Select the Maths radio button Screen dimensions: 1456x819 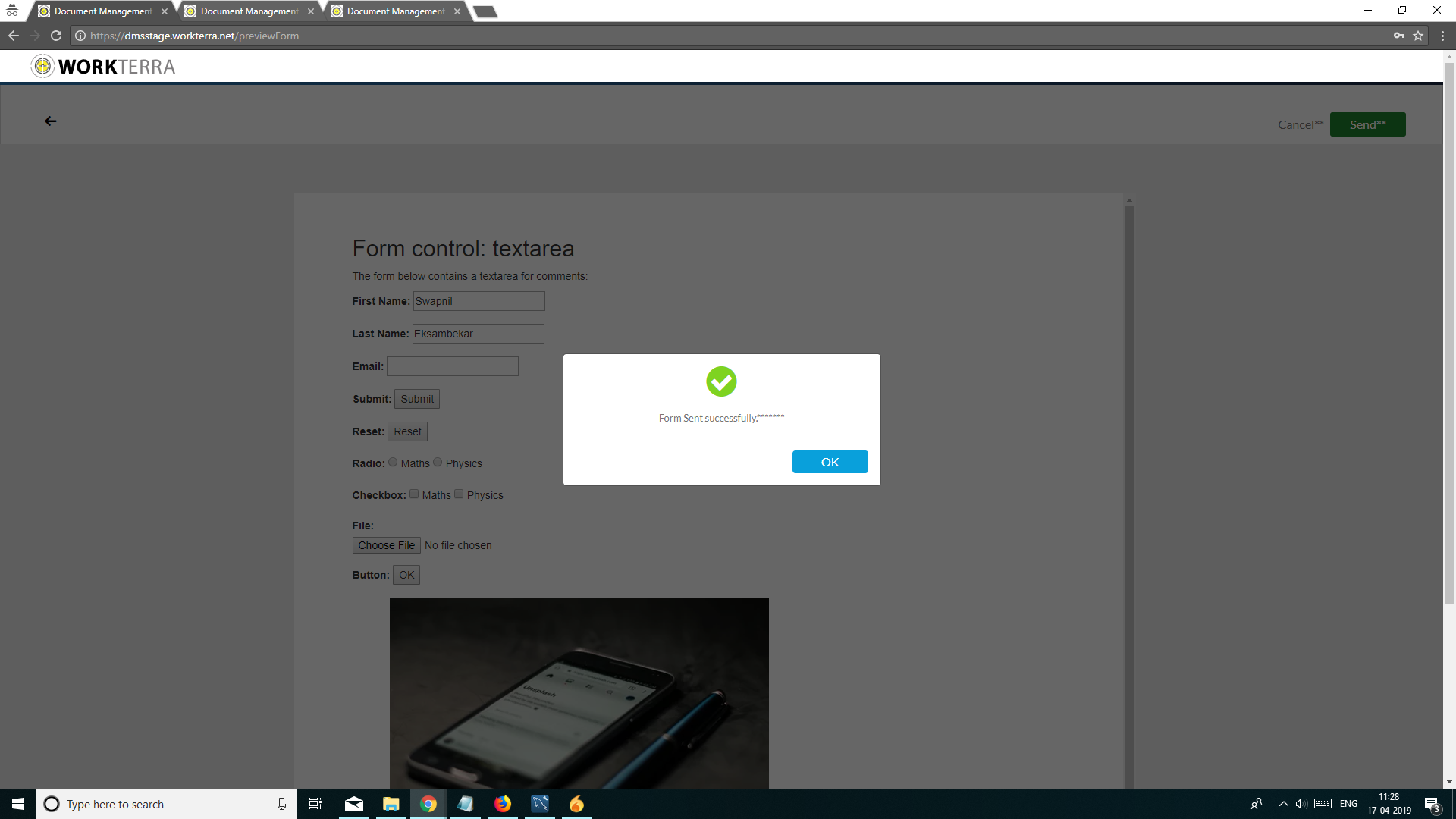click(x=393, y=462)
